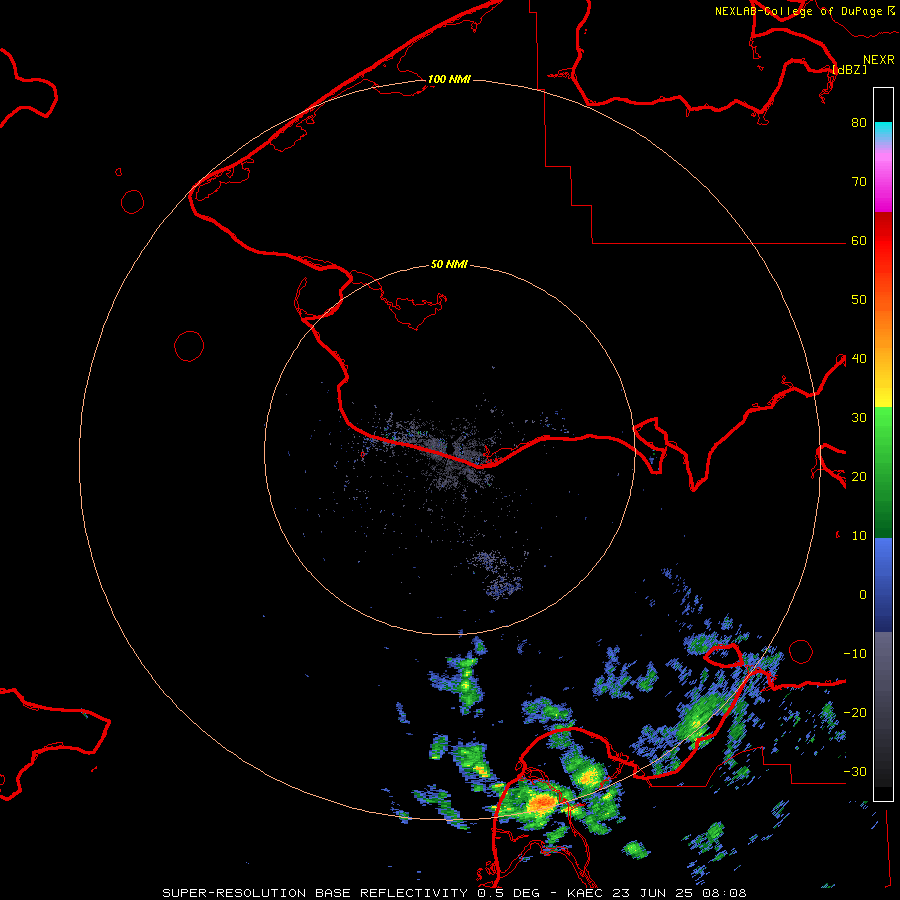The width and height of the screenshot is (900, 900).
Task: Click the 70 dBZ value on the color scale
Action: pos(859,182)
